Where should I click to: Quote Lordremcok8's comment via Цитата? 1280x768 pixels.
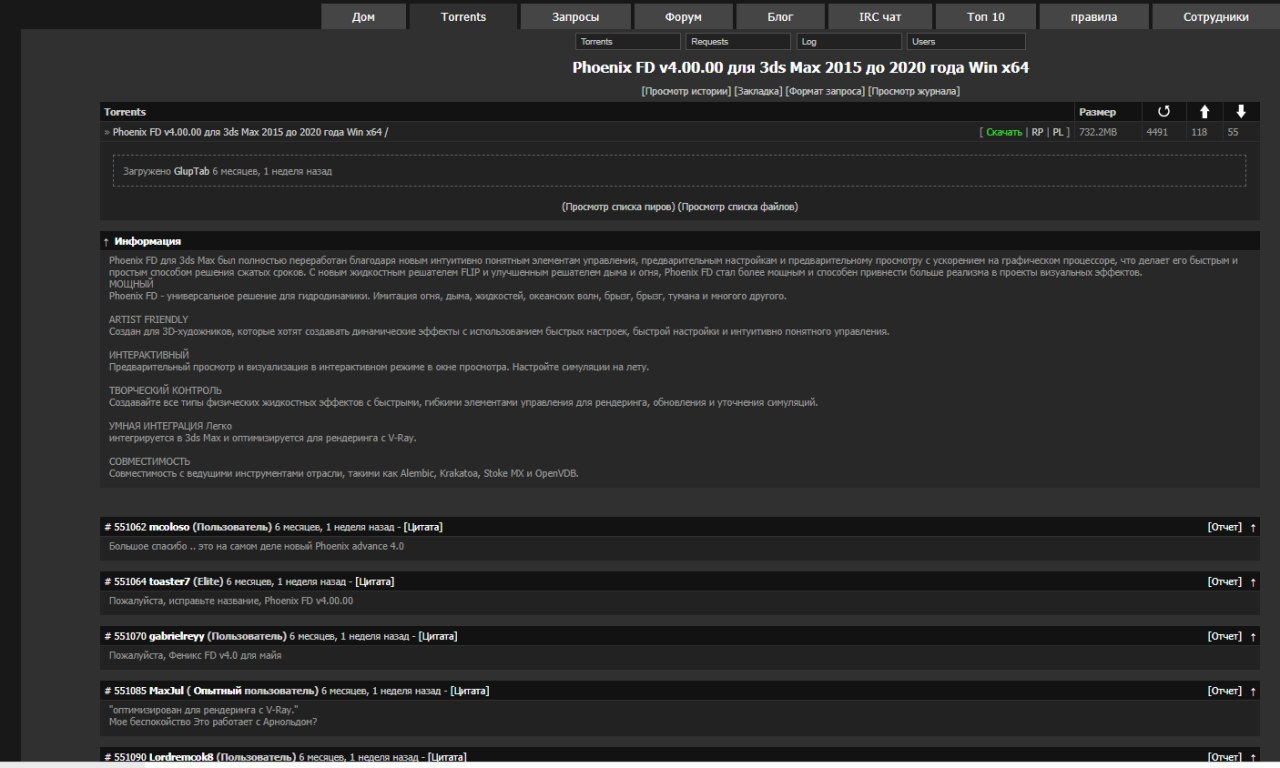coord(447,757)
